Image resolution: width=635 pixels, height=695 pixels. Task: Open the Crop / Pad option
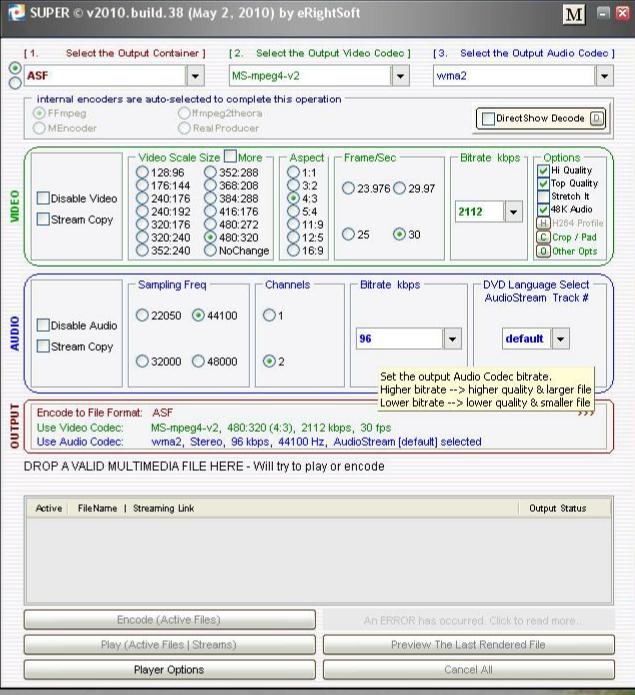(x=543, y=237)
